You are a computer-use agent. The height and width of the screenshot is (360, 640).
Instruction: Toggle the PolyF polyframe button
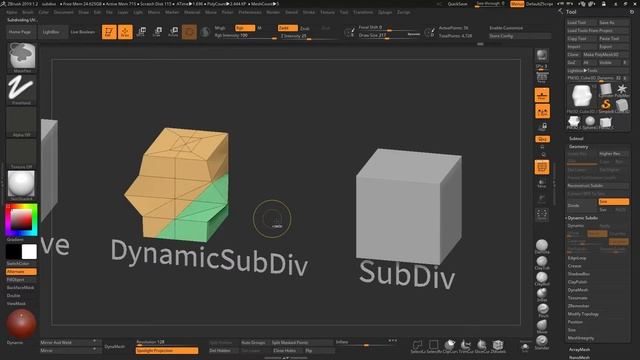(x=542, y=167)
